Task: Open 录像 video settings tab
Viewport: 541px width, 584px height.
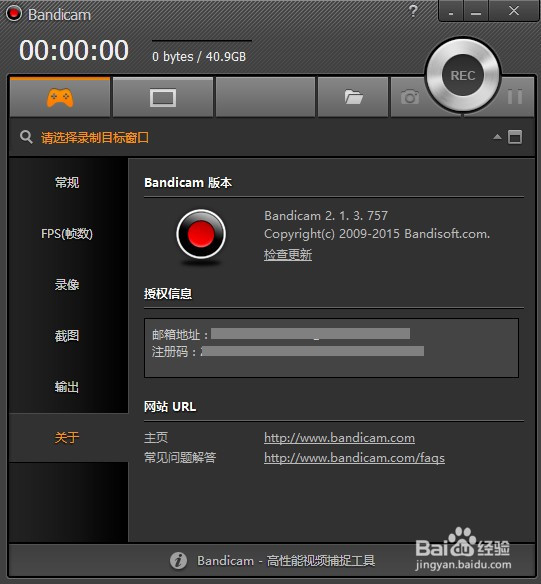Action: [67, 285]
